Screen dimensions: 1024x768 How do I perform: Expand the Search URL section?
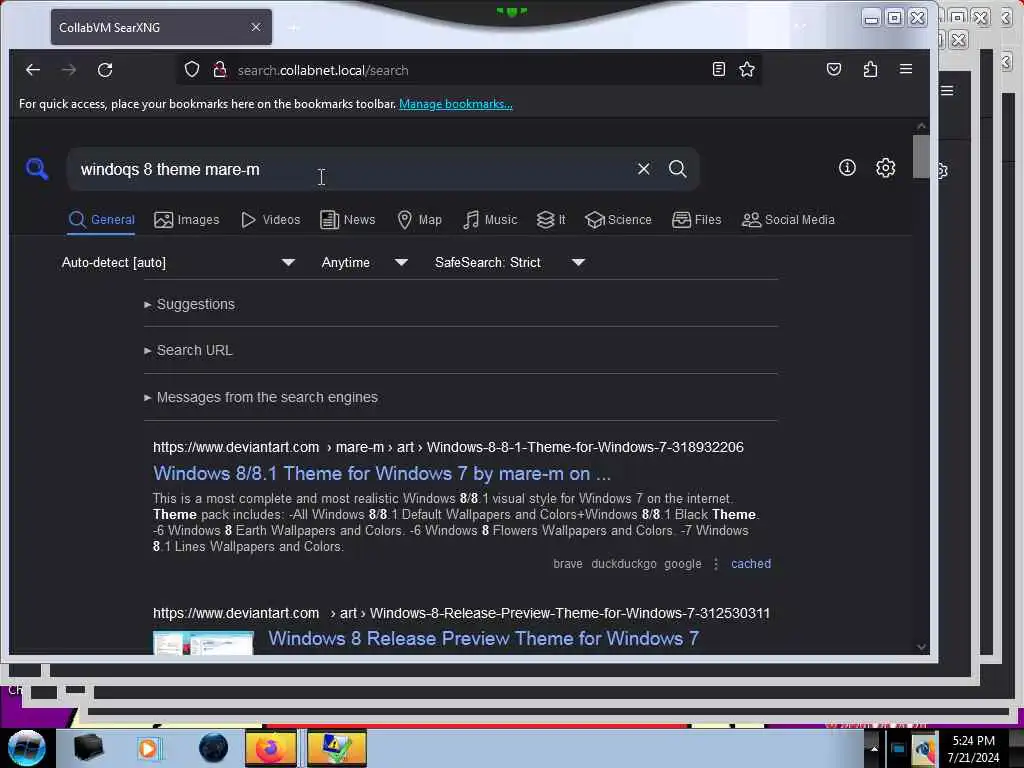click(188, 351)
